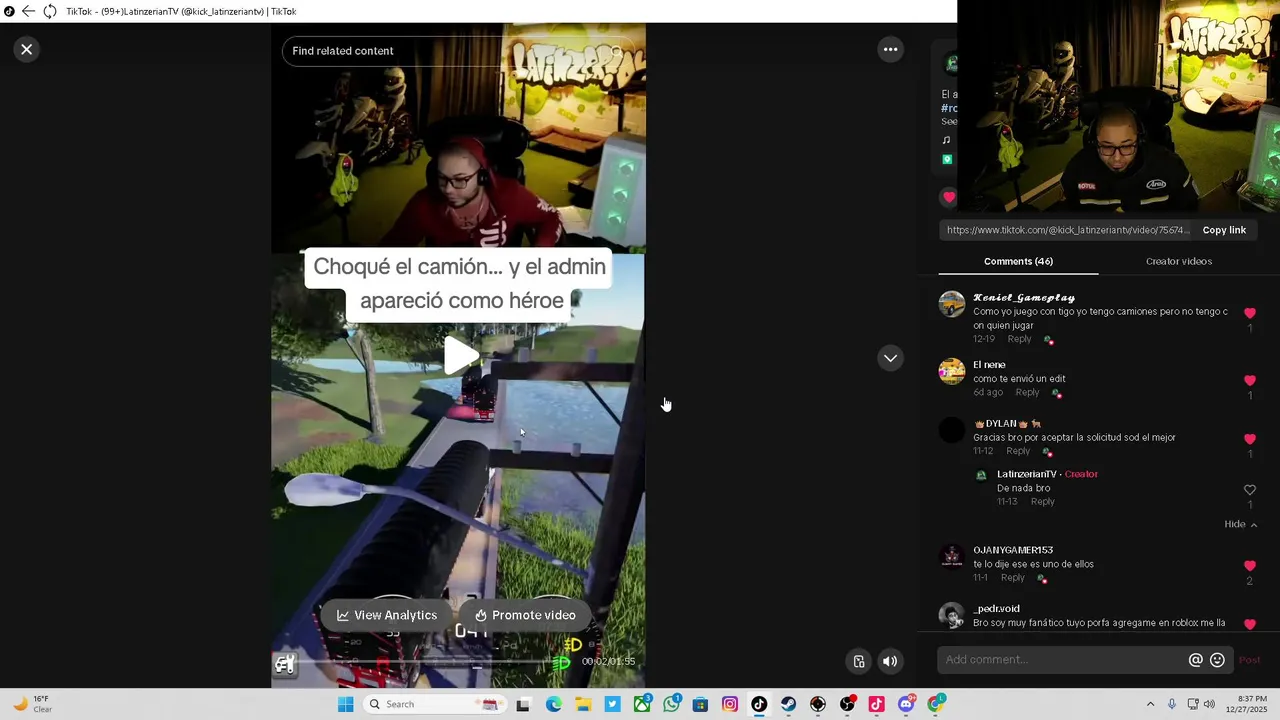The width and height of the screenshot is (1280, 720).
Task: Reply to LatinzerianTV's 11-13 comment
Action: click(1042, 501)
